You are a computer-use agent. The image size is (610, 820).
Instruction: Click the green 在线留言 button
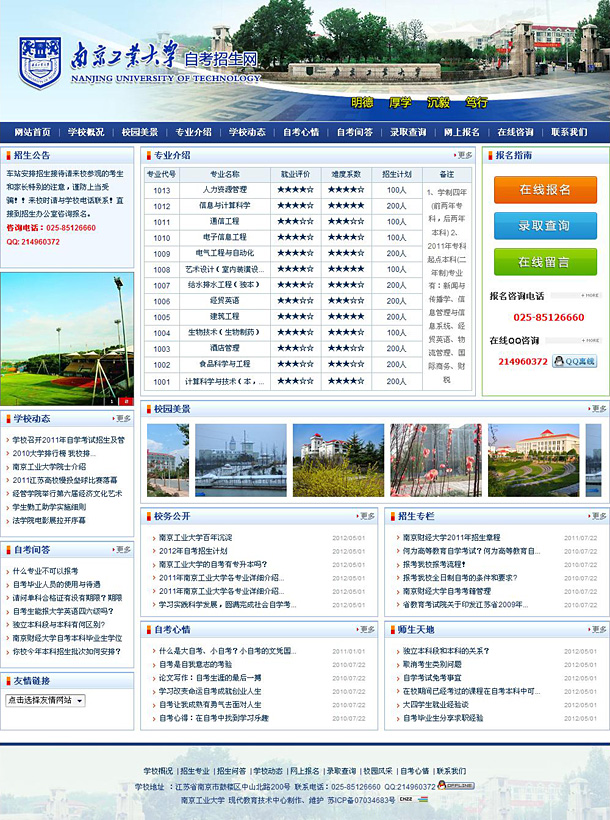pyautogui.click(x=545, y=261)
